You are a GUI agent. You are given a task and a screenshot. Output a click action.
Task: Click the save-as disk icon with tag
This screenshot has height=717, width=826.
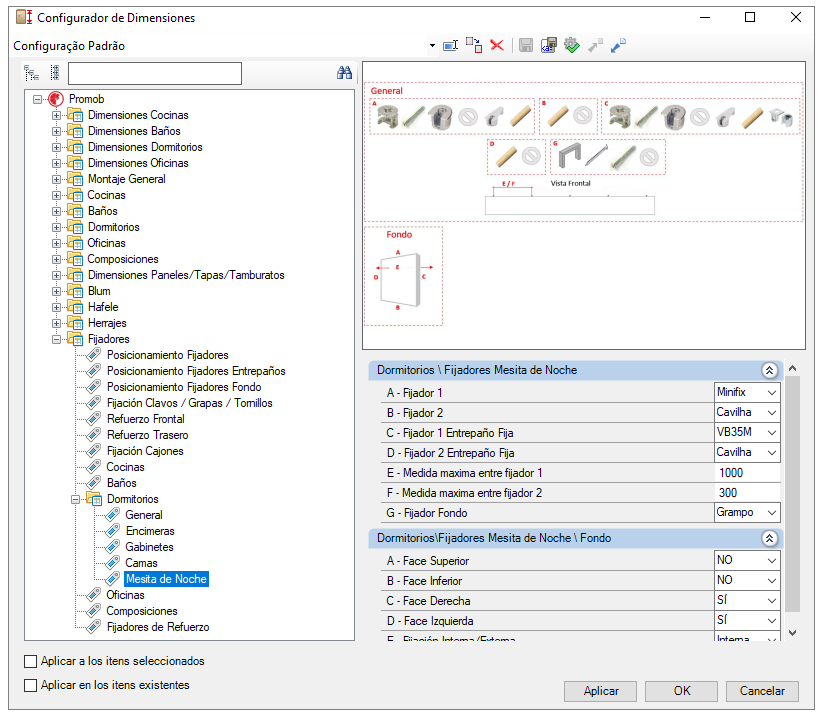pos(548,46)
